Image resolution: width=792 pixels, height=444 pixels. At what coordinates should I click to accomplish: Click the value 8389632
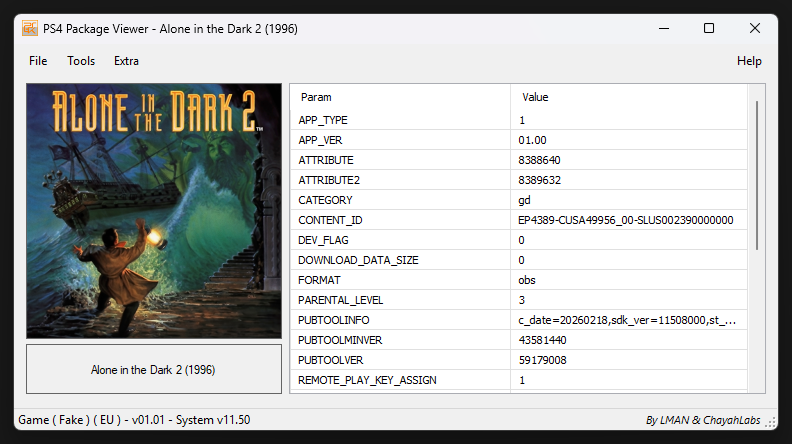point(539,180)
